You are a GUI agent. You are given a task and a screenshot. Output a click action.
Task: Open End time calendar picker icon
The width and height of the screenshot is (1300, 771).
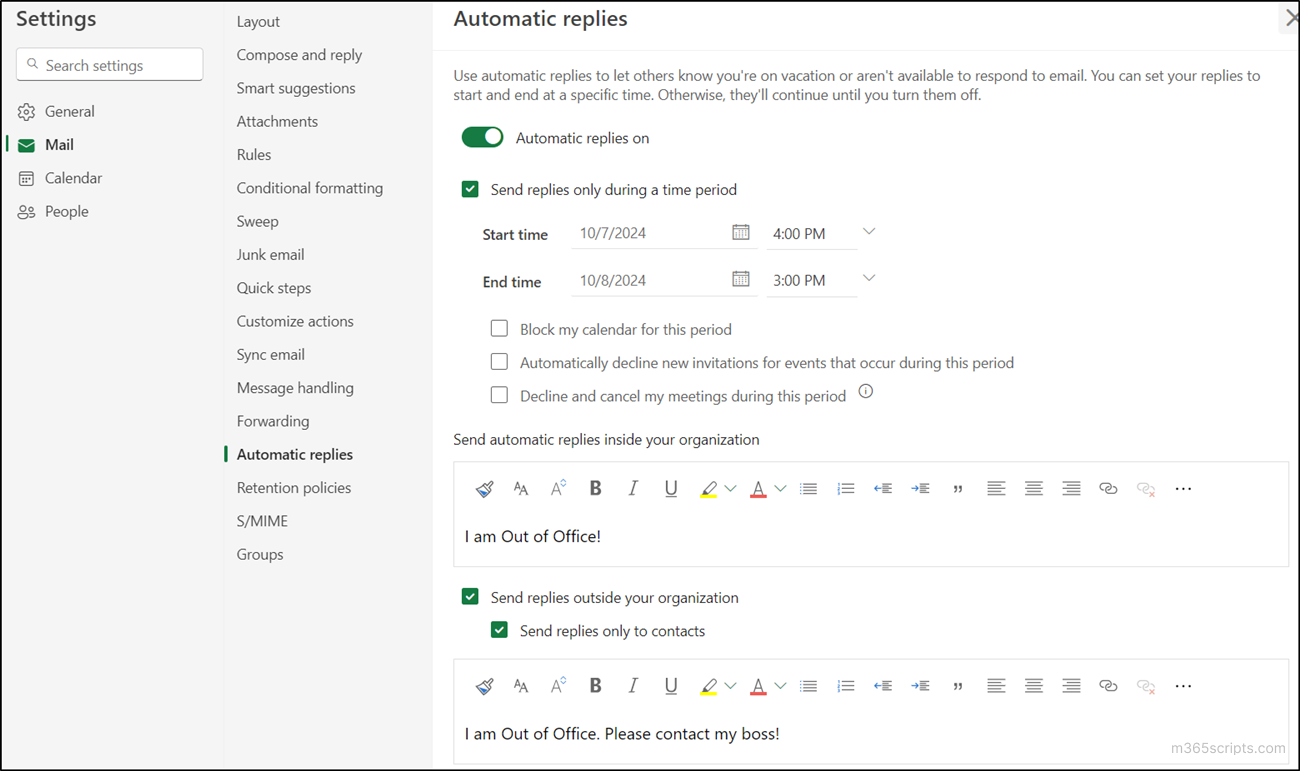741,279
